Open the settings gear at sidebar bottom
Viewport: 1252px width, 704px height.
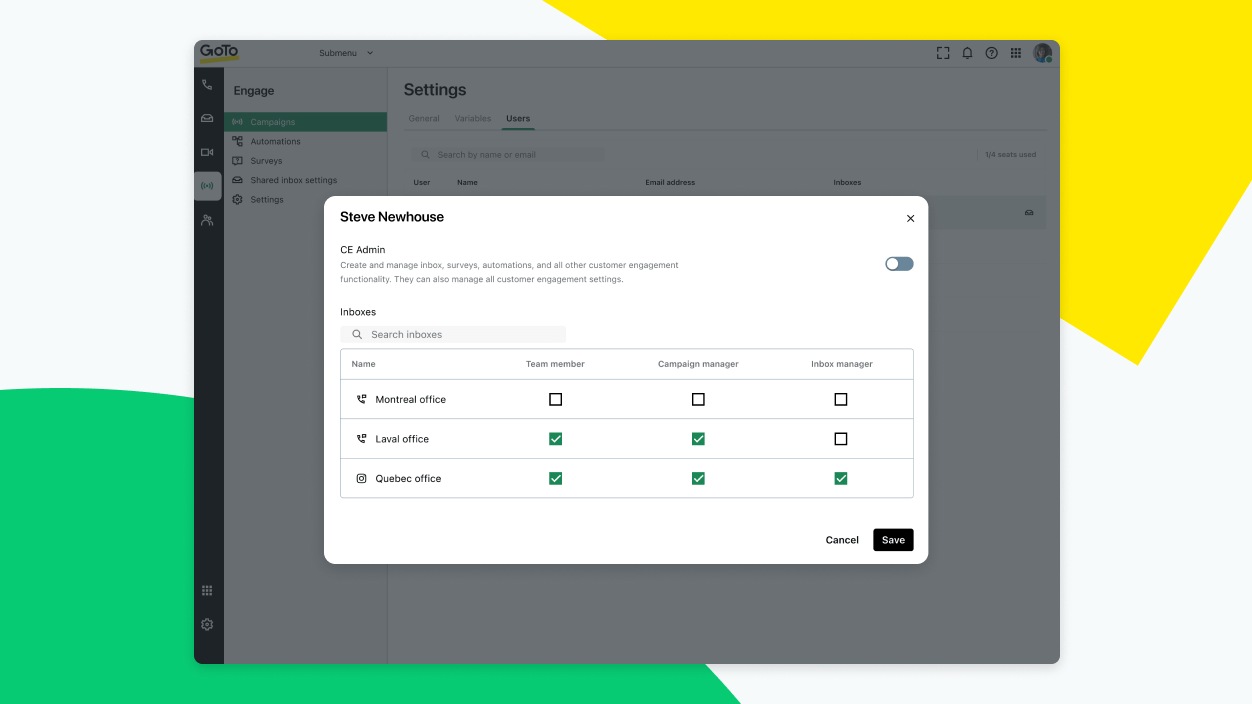click(x=207, y=624)
